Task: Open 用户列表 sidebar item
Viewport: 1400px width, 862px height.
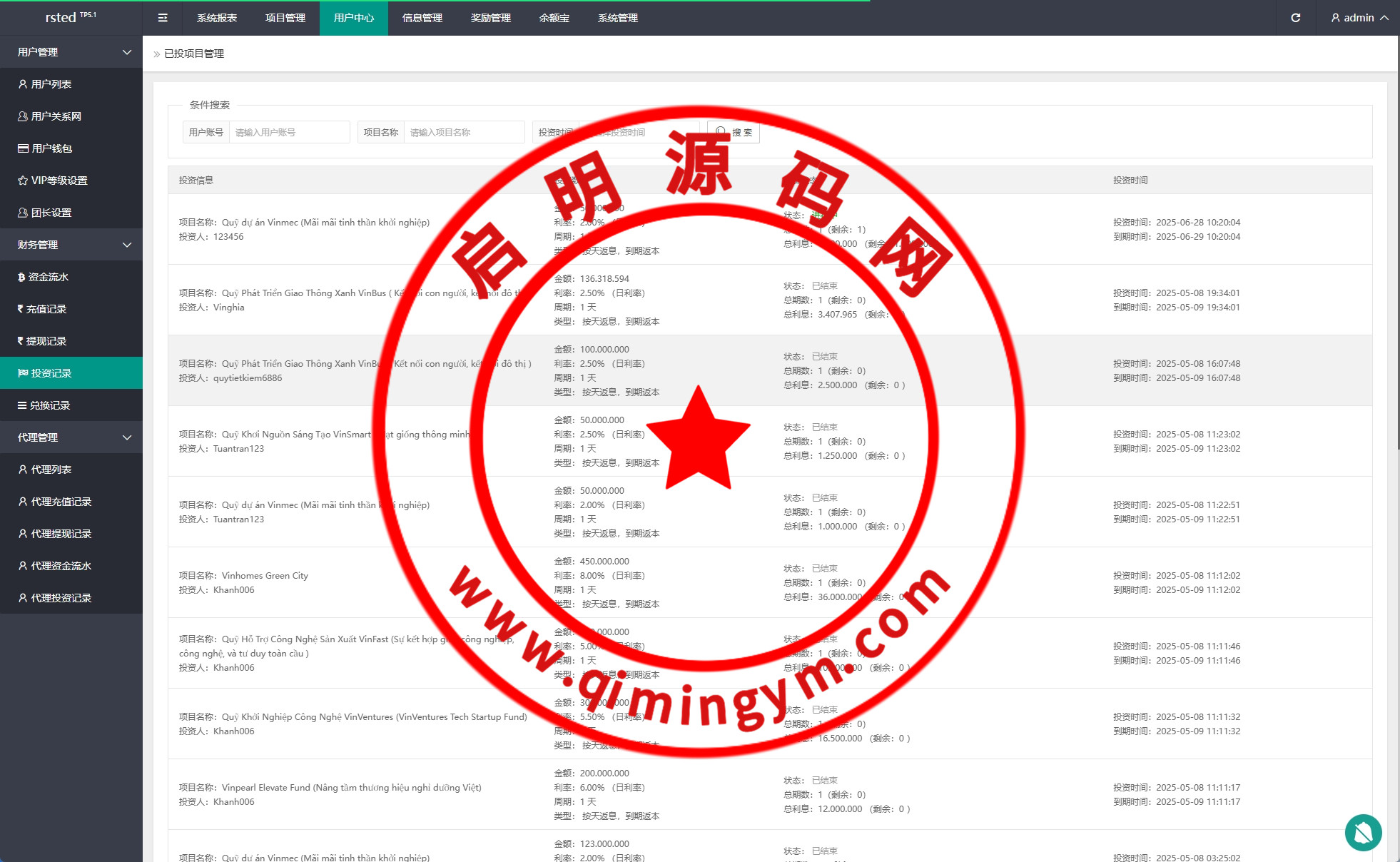Action: pos(51,84)
